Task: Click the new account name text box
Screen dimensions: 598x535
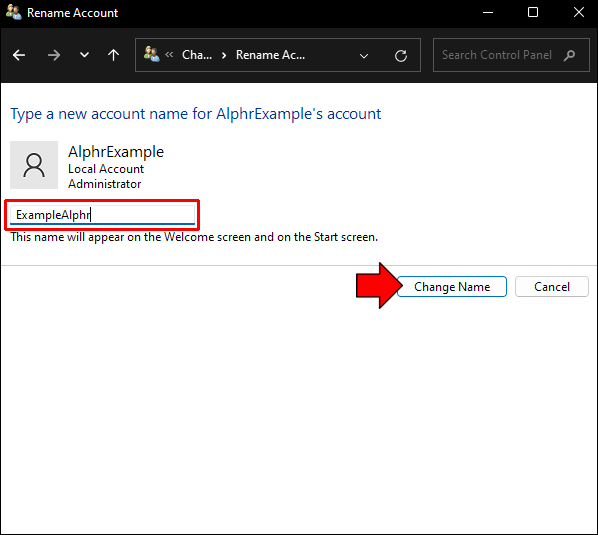Action: pyautogui.click(x=103, y=215)
